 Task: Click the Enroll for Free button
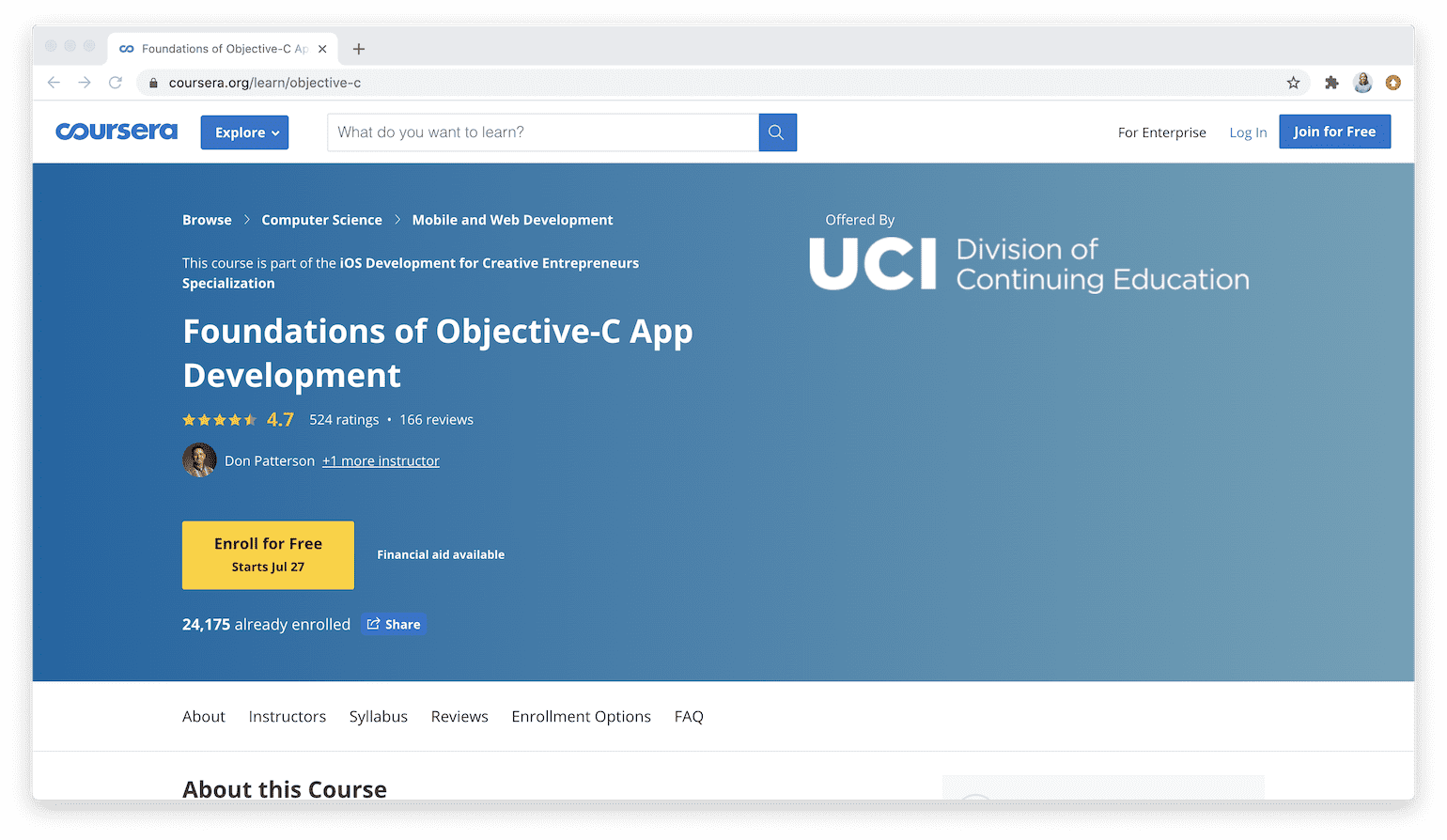click(268, 554)
